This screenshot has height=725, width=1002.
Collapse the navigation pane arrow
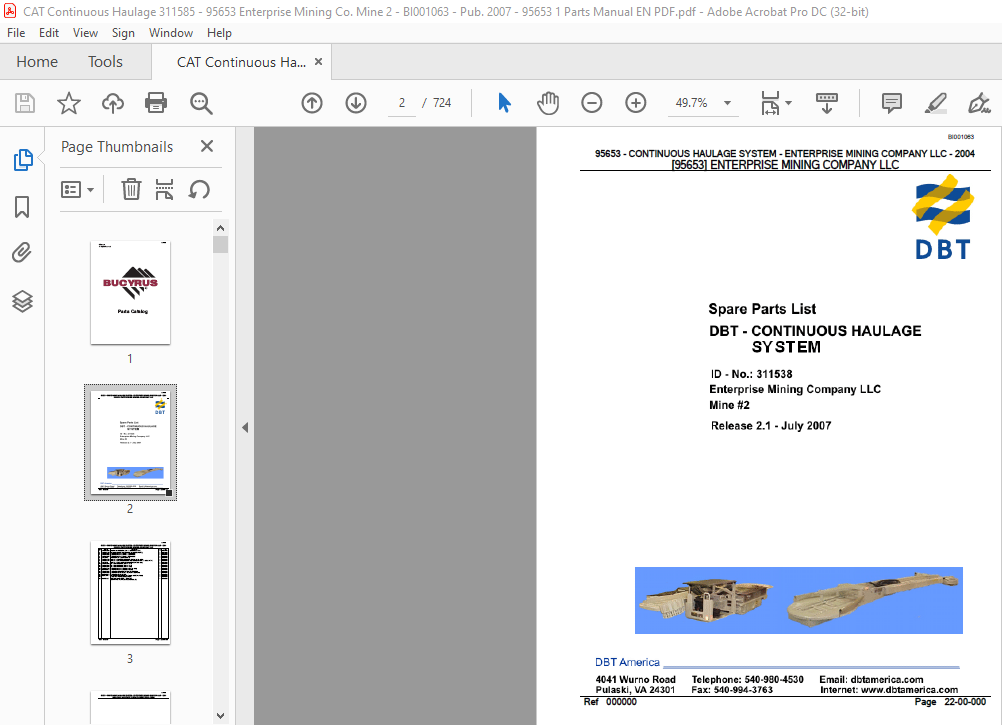[245, 427]
